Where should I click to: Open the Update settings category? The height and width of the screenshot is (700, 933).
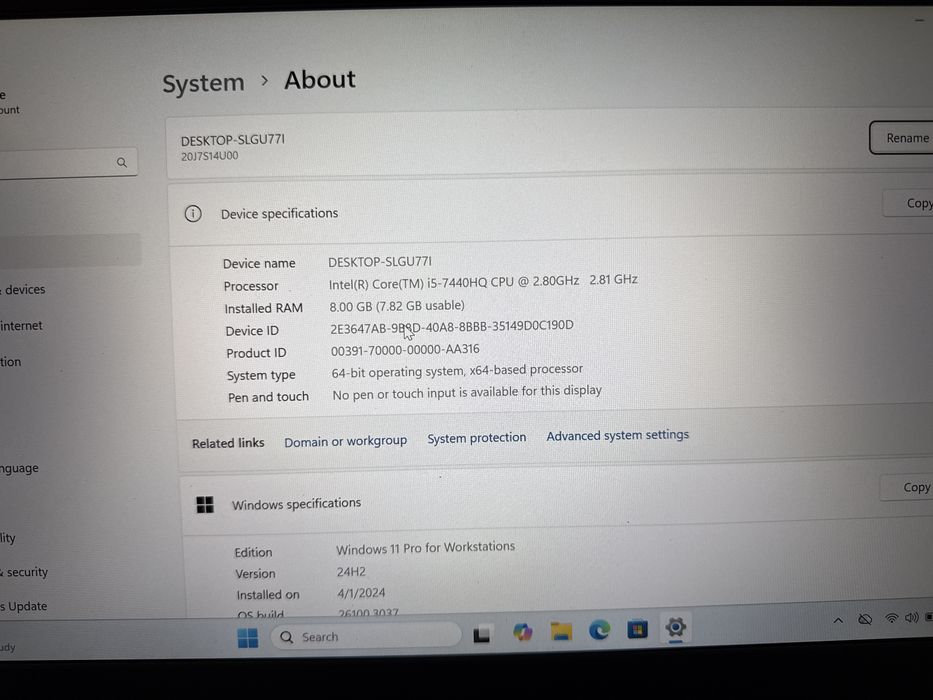click(x=24, y=607)
